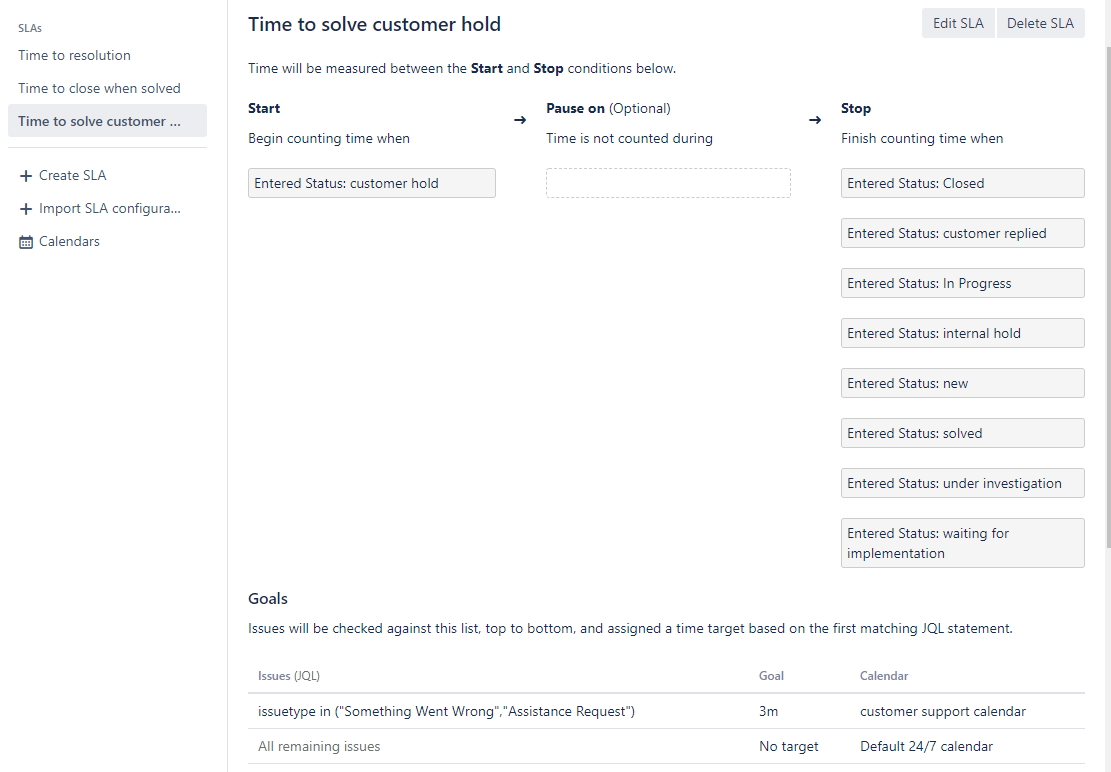Select the Entered Status: internal hold condition
Viewport: 1111px width, 772px height.
[x=962, y=333]
